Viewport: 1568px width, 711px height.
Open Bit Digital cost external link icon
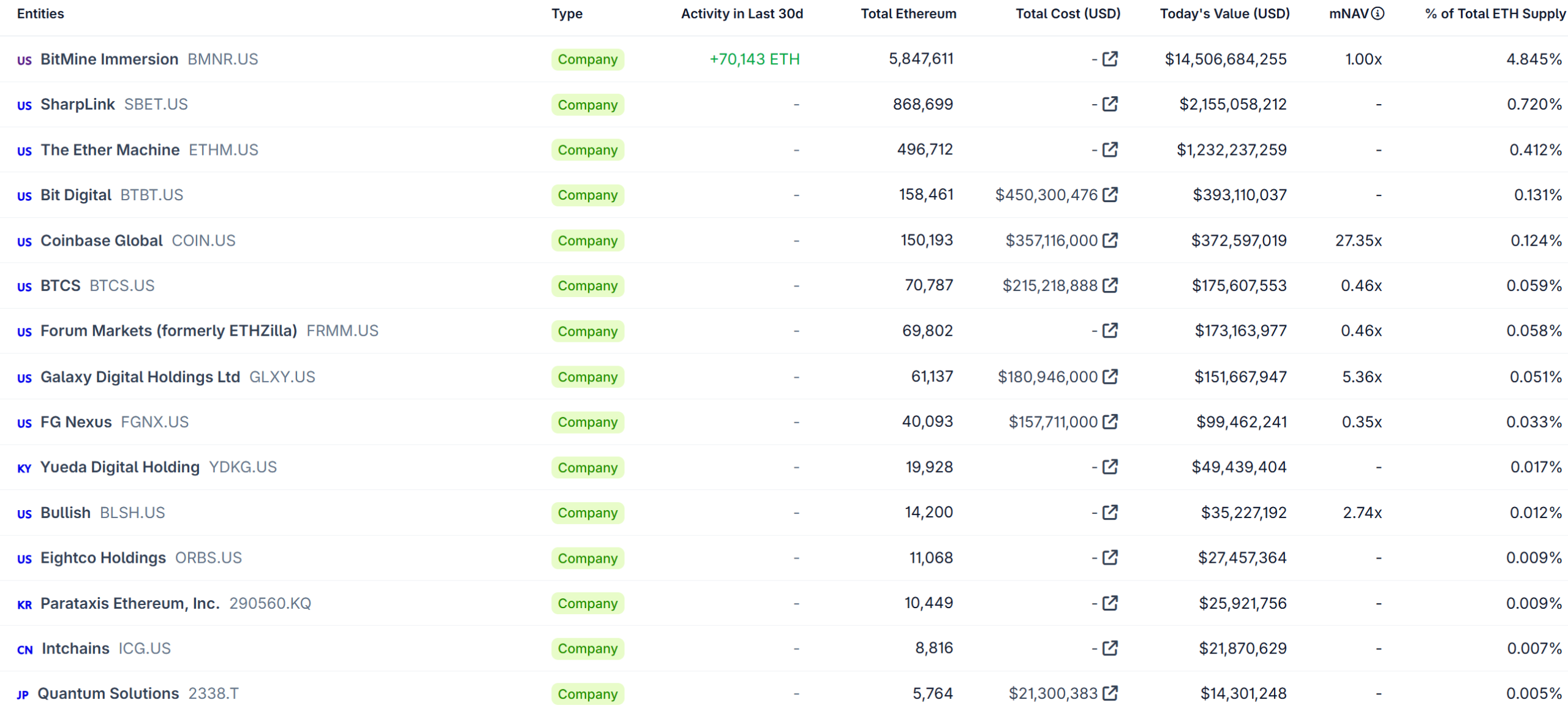(x=1110, y=195)
